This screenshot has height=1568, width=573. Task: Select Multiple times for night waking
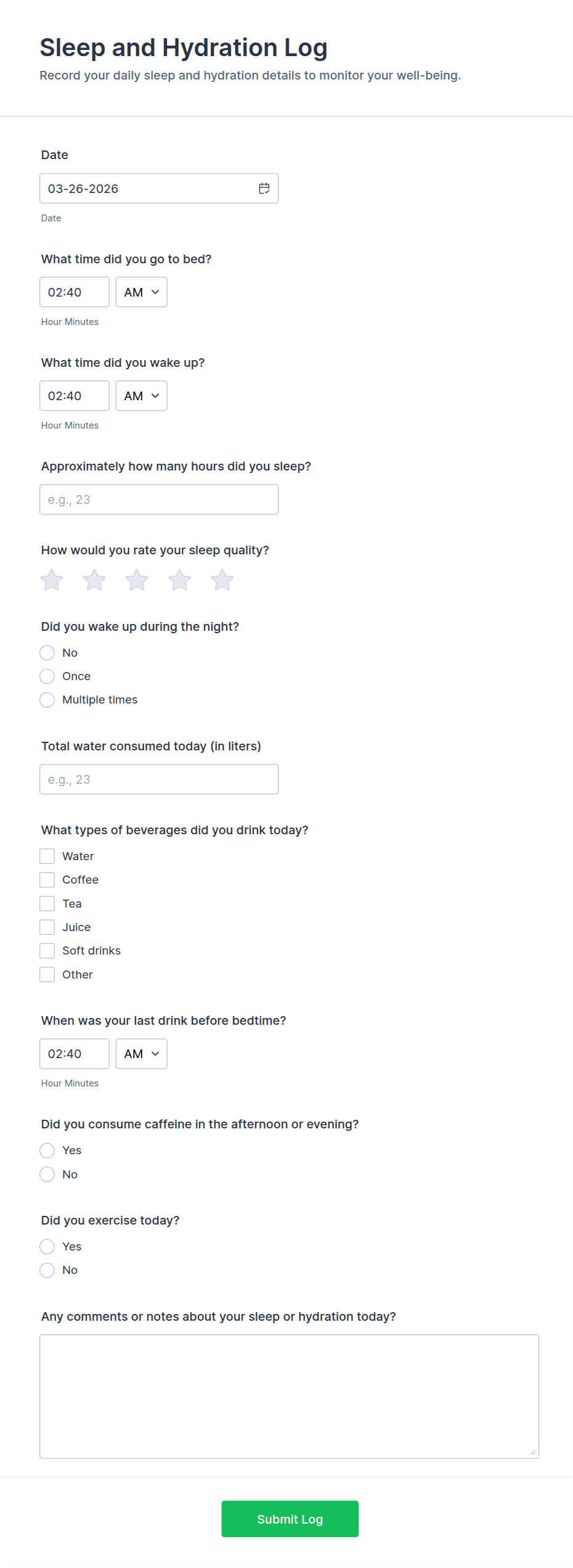pos(47,700)
